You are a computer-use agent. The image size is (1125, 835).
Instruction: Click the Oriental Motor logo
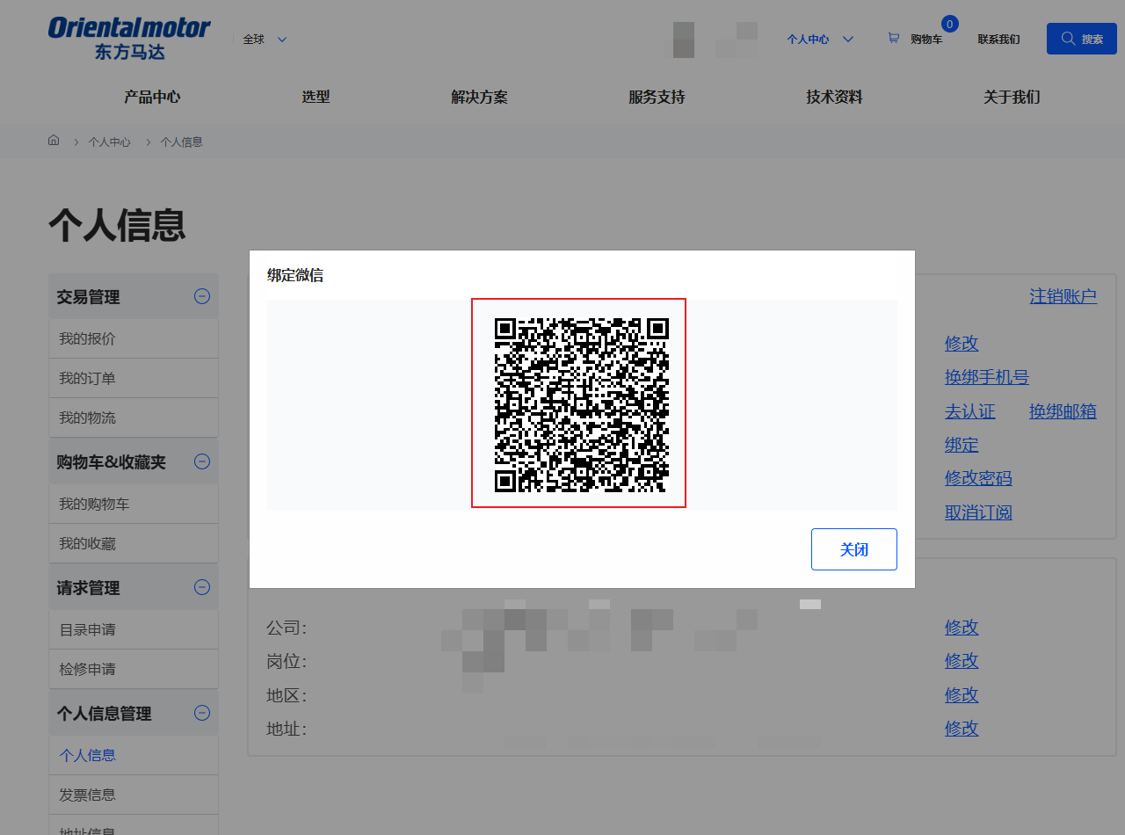tap(129, 38)
